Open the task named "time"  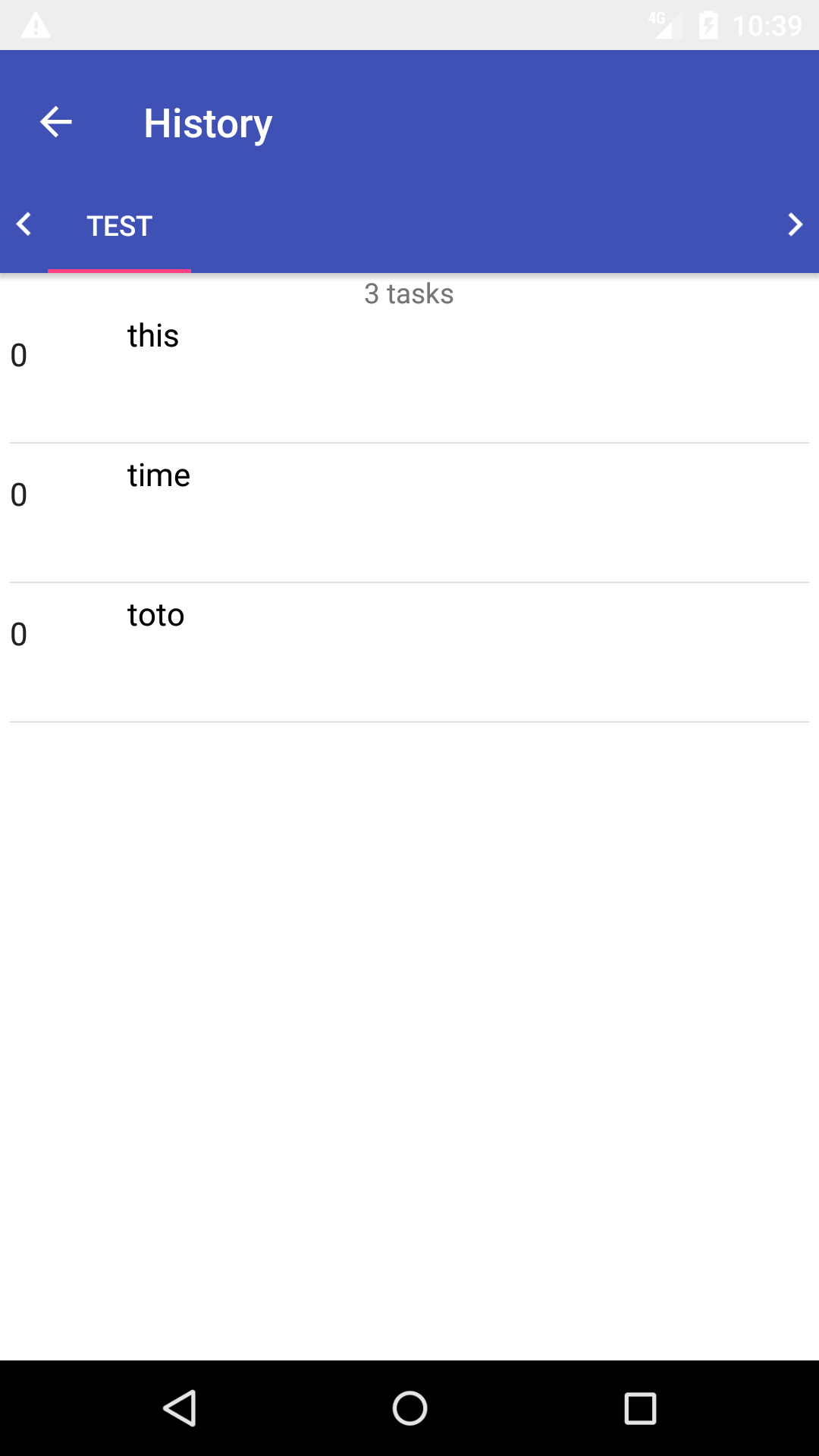(x=158, y=475)
